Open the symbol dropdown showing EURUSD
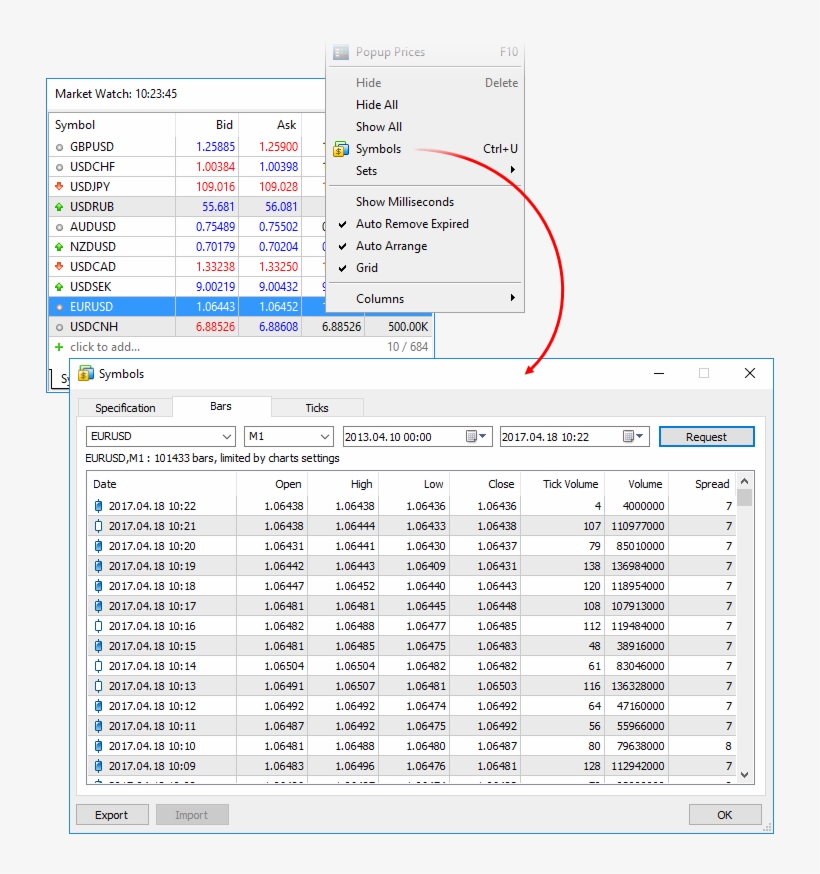 [x=226, y=436]
